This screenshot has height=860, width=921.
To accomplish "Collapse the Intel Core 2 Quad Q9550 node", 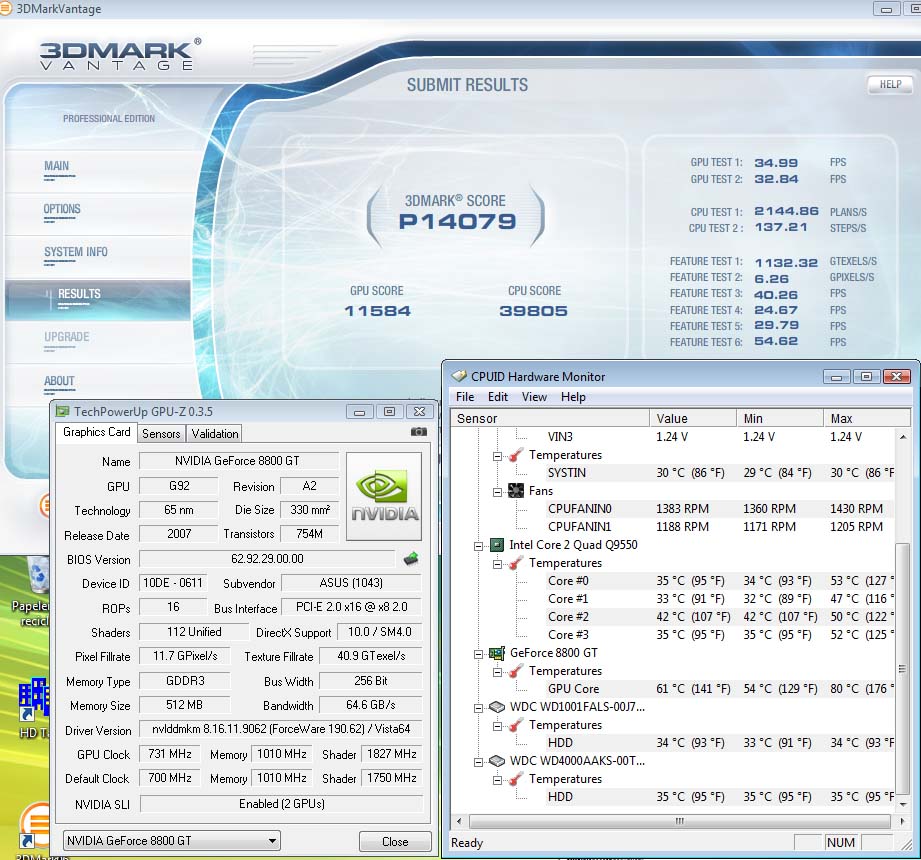I will tap(479, 546).
